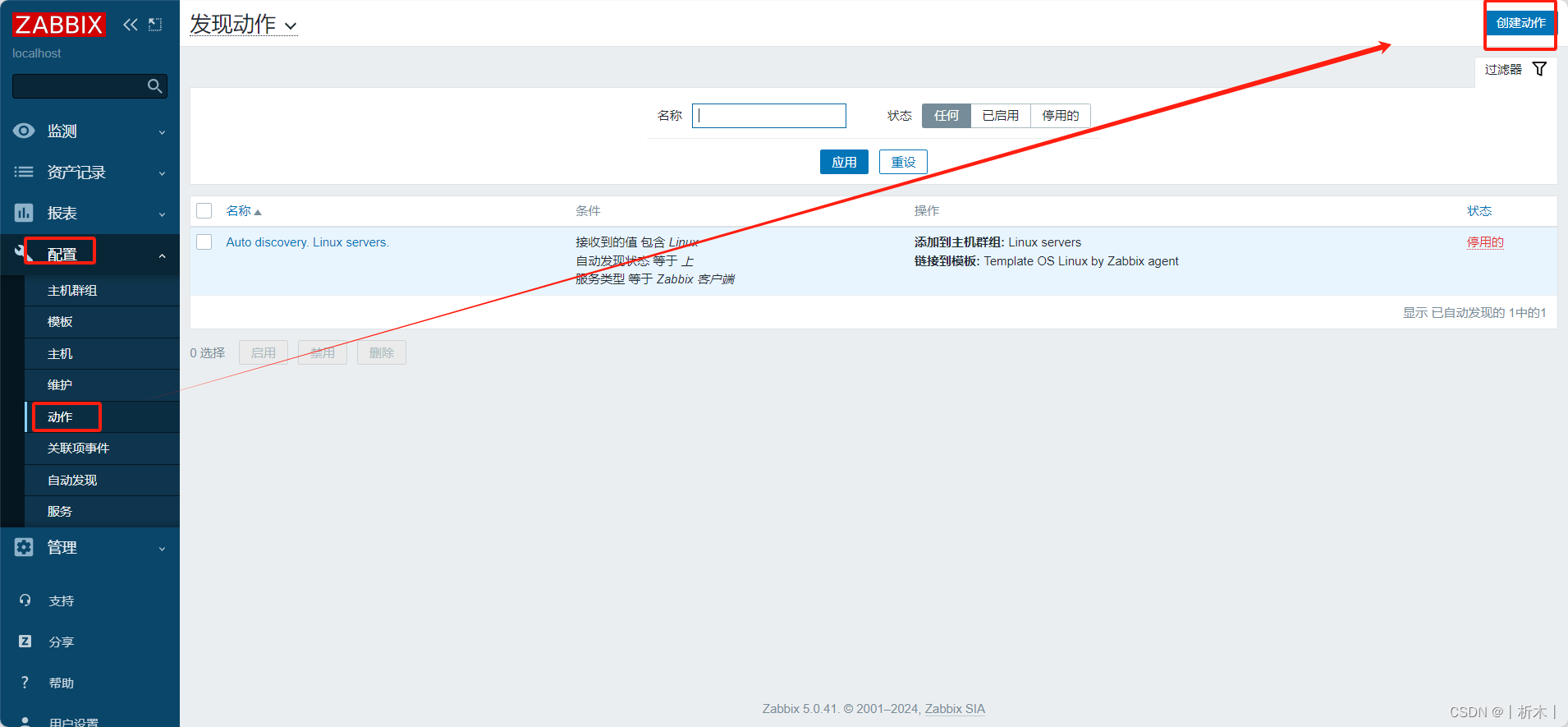Image resolution: width=1568 pixels, height=727 pixels.
Task: Collapse the 配置 menu chevron
Action: [x=162, y=256]
